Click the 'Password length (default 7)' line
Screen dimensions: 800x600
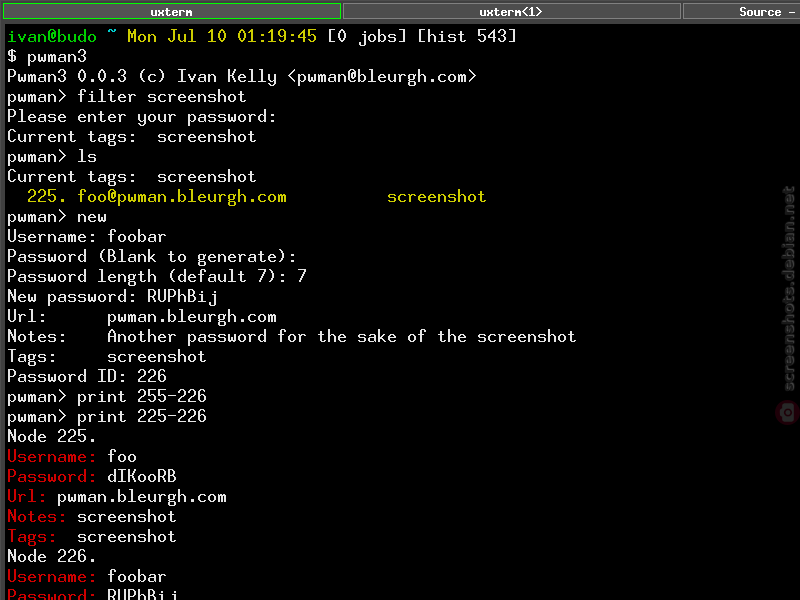coord(157,277)
